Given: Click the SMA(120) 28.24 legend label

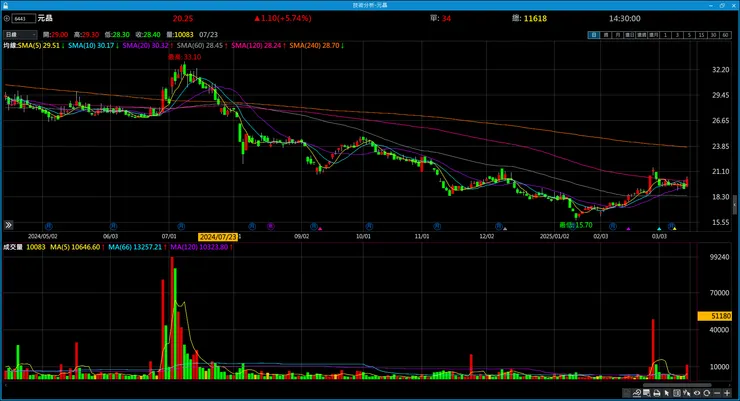Looking at the screenshot, I should pyautogui.click(x=256, y=45).
